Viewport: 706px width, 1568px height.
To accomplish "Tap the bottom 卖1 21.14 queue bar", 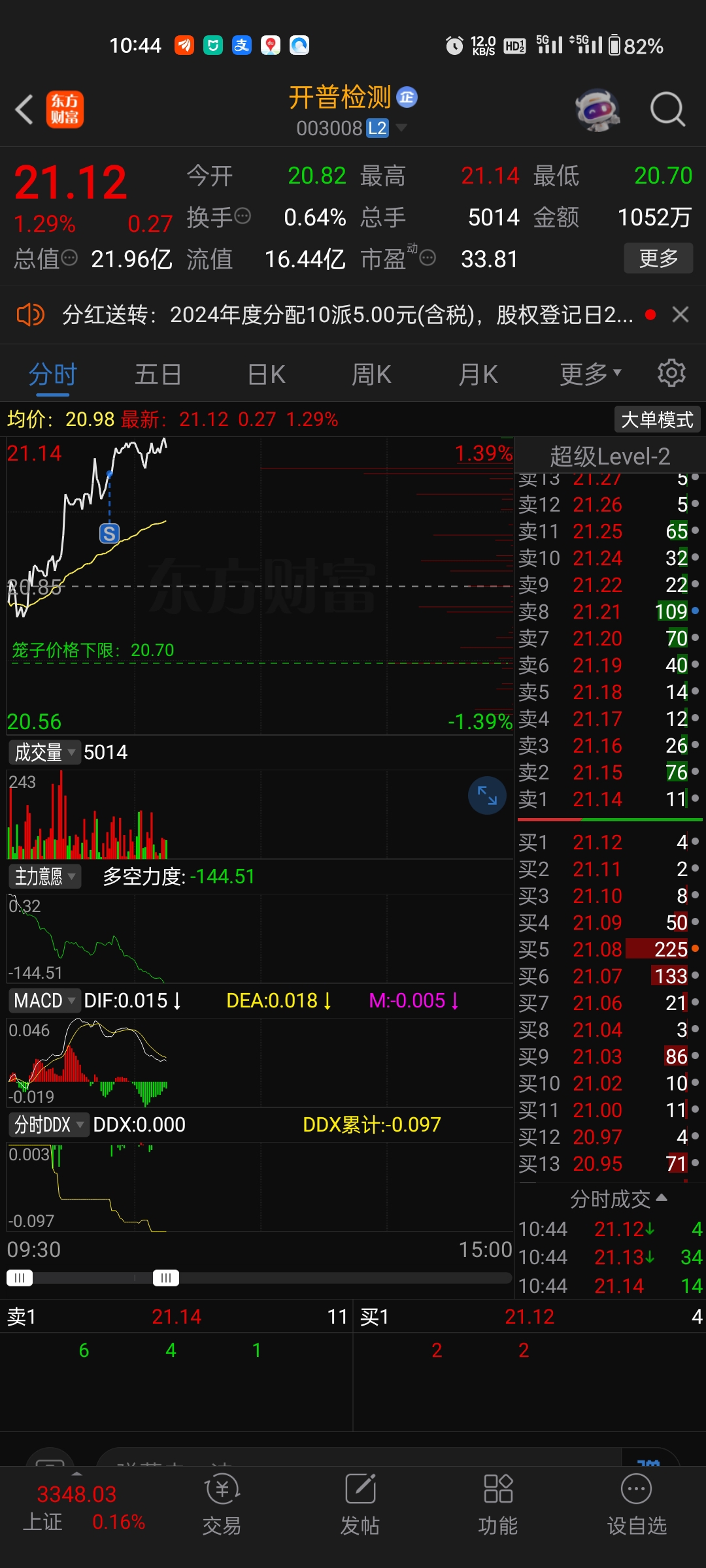I will (x=176, y=1316).
